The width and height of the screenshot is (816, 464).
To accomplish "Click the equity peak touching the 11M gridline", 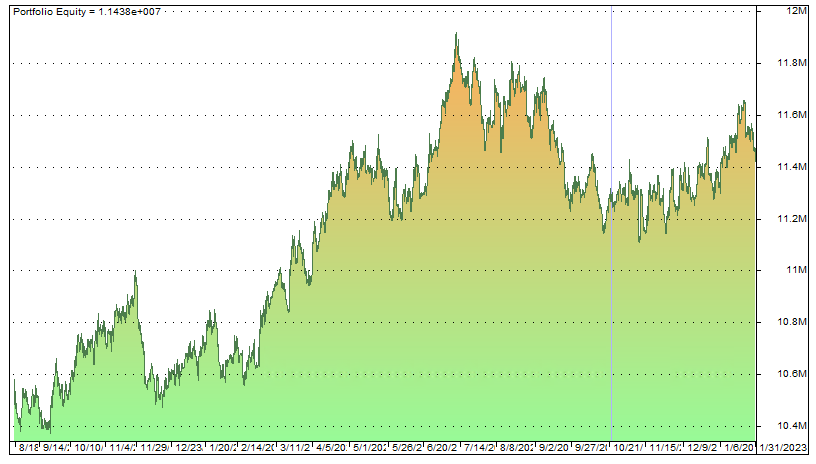I will (135, 272).
